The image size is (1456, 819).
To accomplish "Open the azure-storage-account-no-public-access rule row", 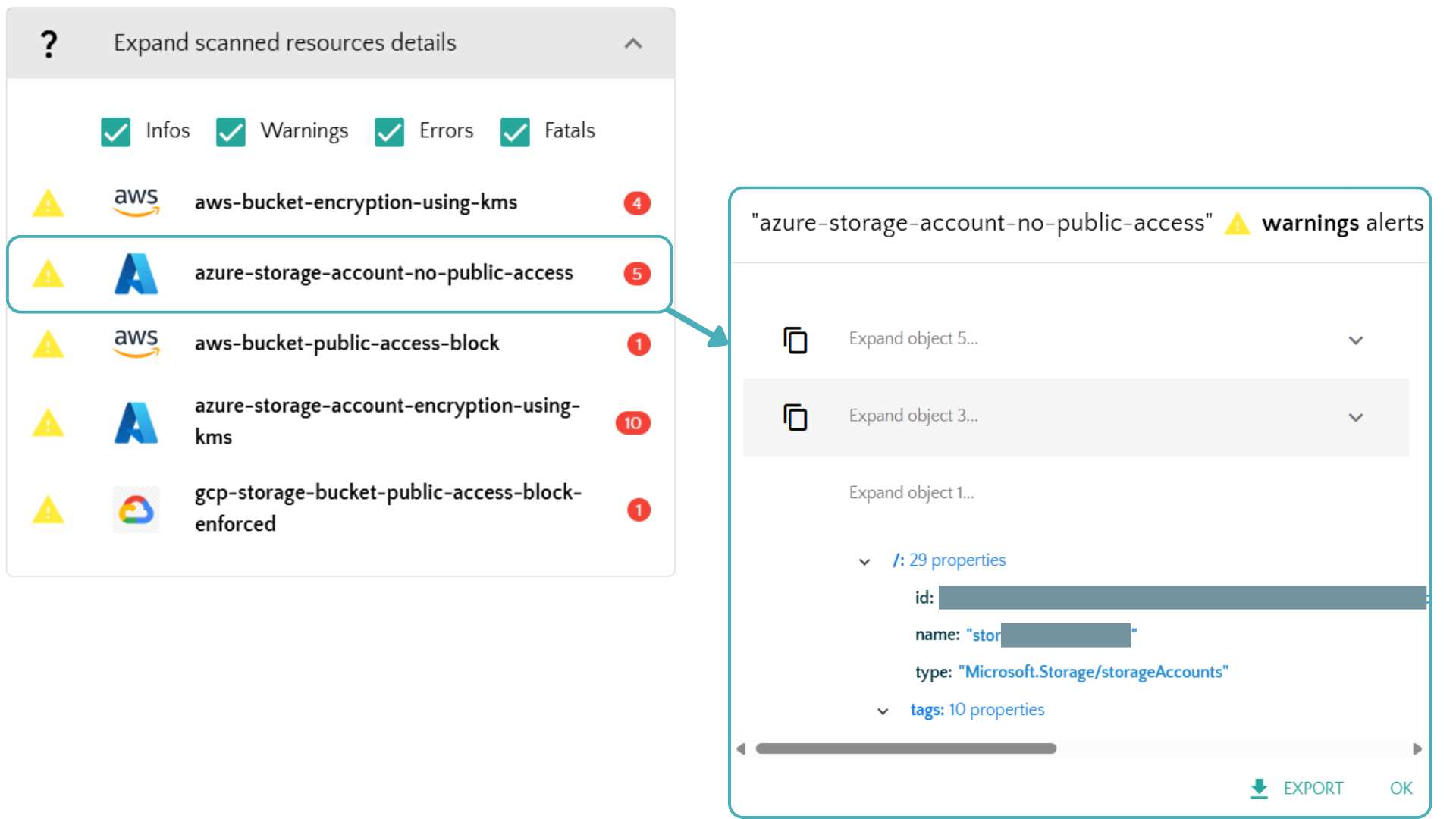I will 383,274.
